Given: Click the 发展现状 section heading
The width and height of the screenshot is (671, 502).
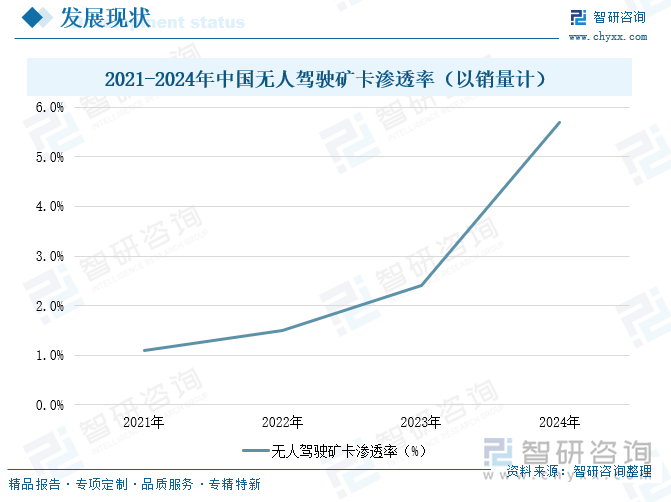Looking at the screenshot, I should click(105, 18).
